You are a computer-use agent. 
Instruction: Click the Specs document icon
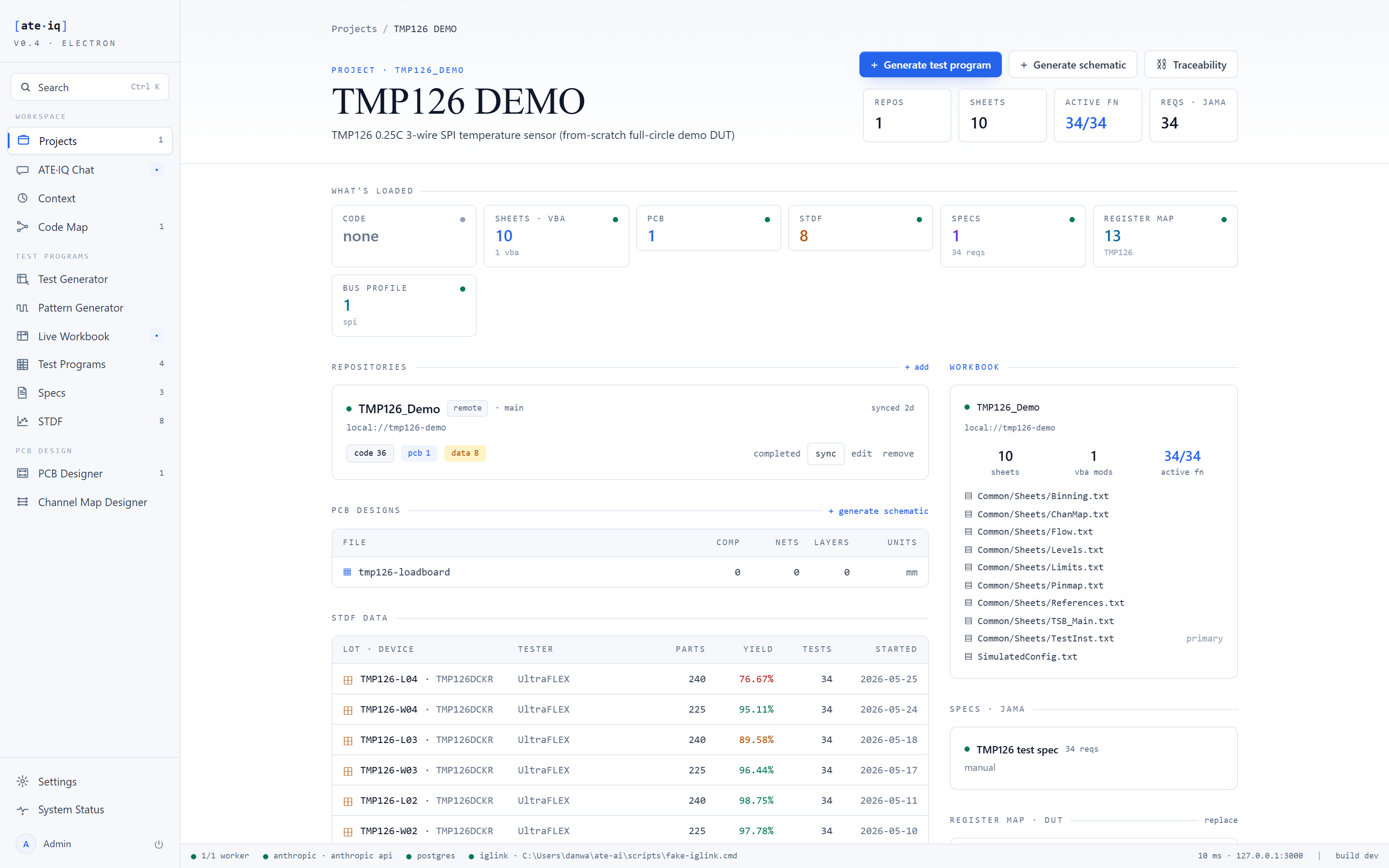[23, 393]
